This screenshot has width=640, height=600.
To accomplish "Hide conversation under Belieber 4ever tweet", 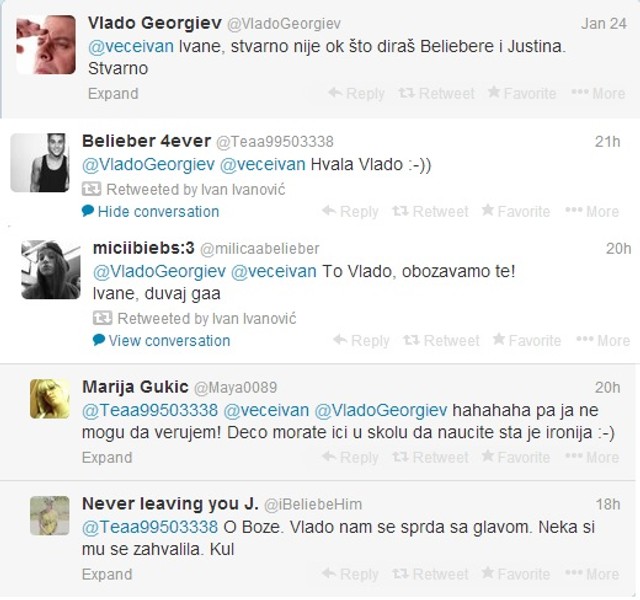I will [150, 211].
